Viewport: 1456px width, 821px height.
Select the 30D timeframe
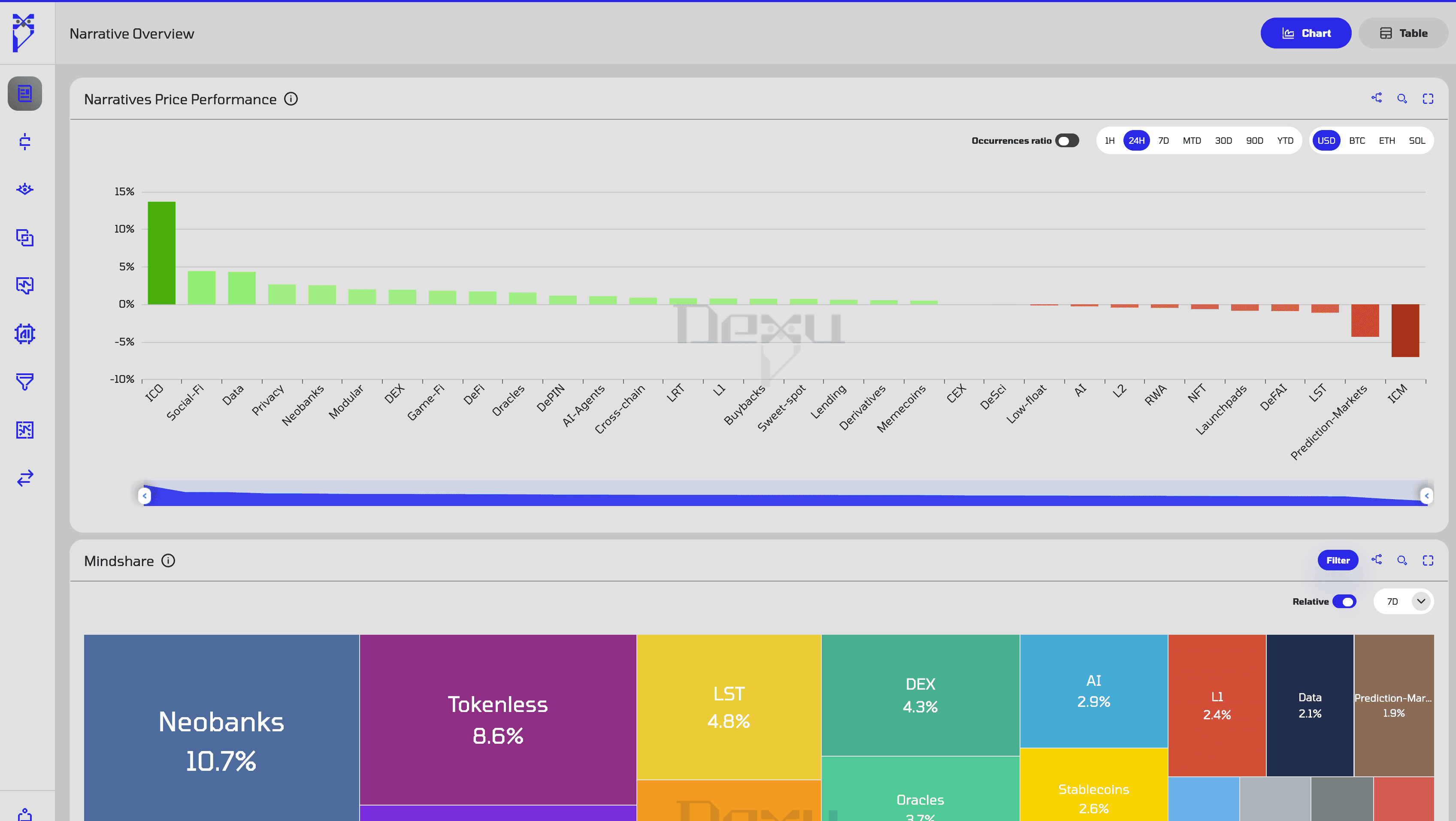1223,140
